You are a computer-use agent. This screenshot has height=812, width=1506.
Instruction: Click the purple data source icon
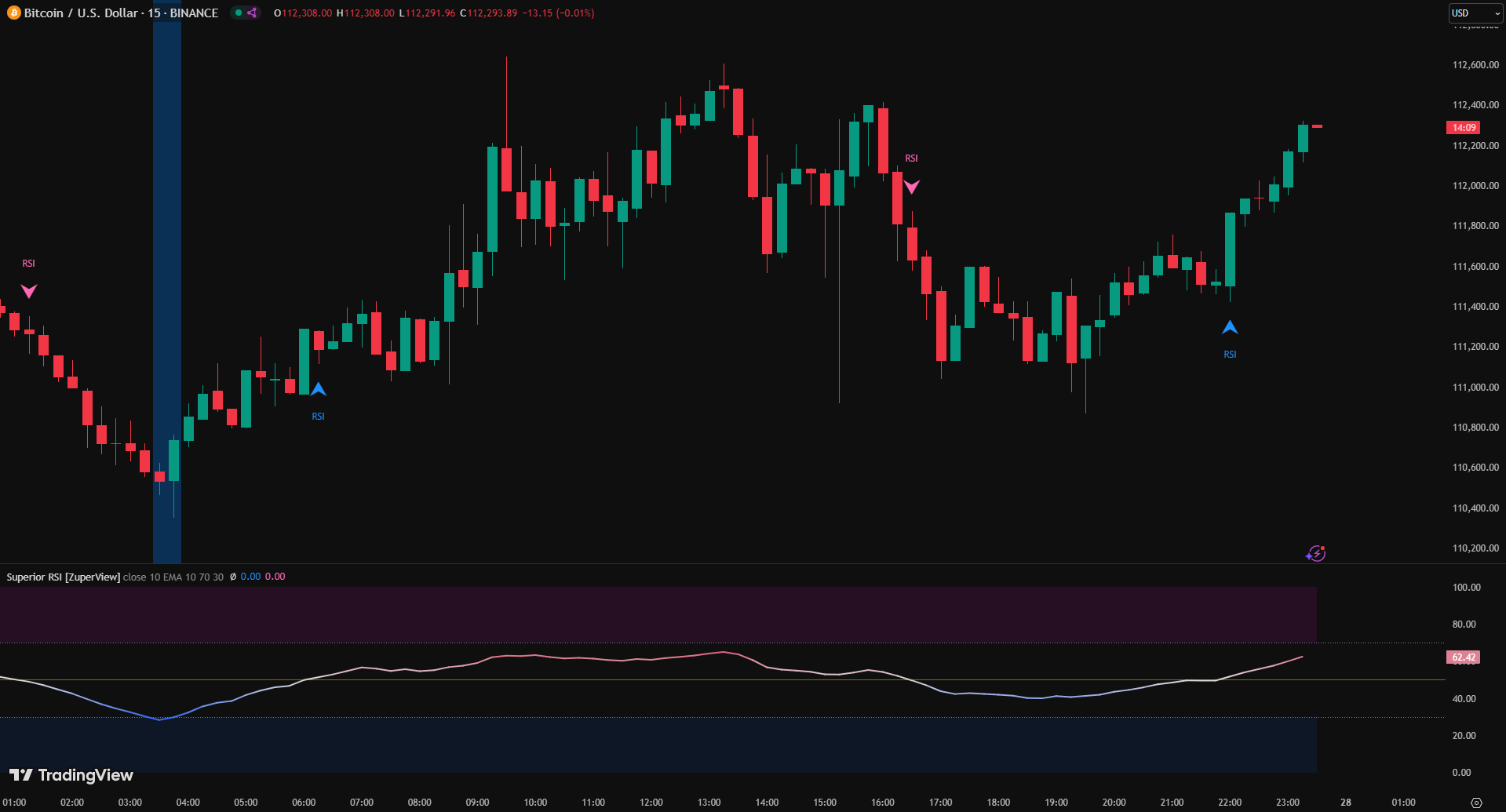(252, 13)
